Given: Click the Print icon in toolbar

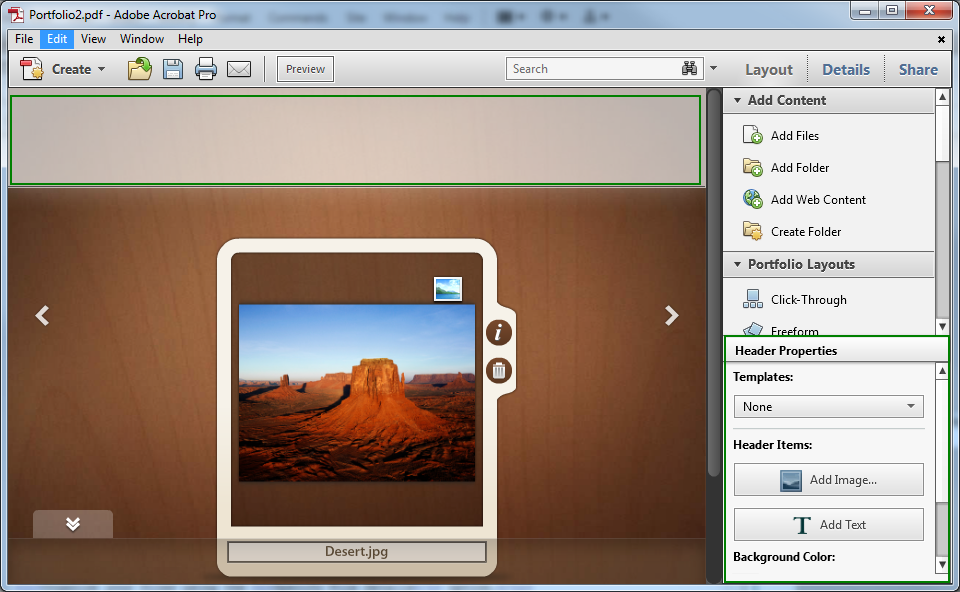Looking at the screenshot, I should 206,69.
